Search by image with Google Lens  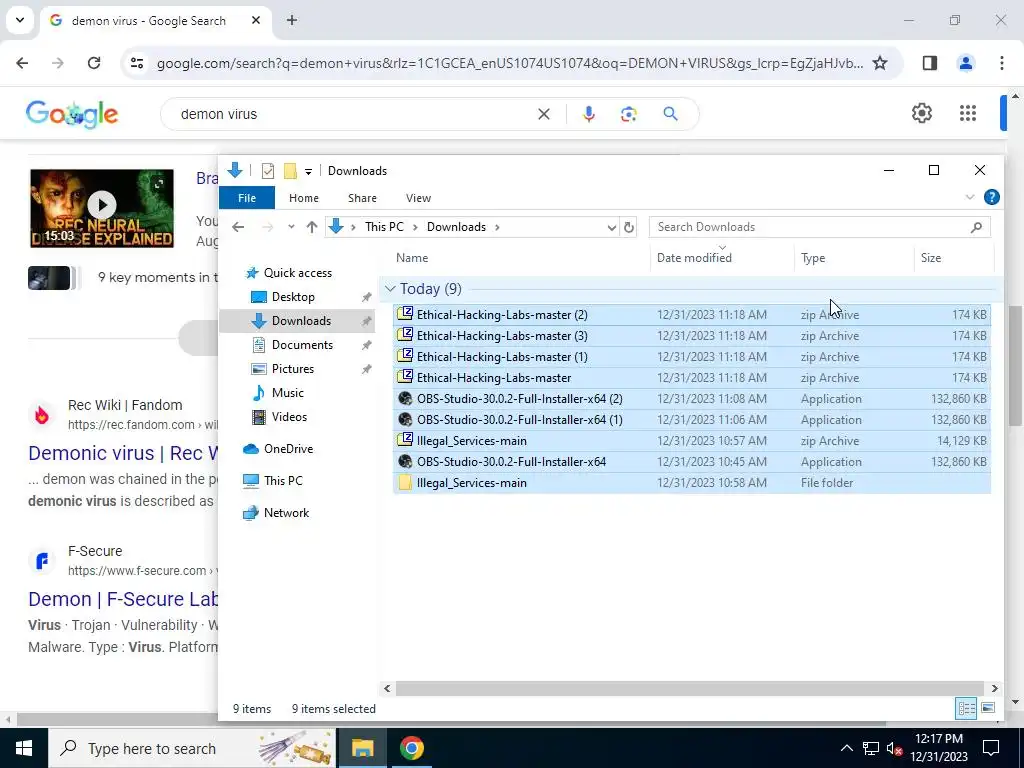[628, 114]
